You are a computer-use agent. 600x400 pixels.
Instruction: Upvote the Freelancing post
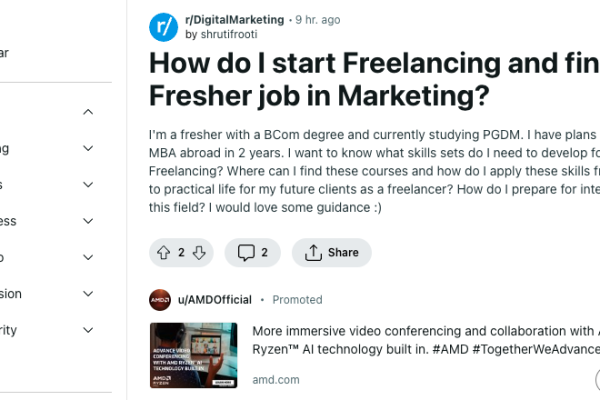(163, 253)
